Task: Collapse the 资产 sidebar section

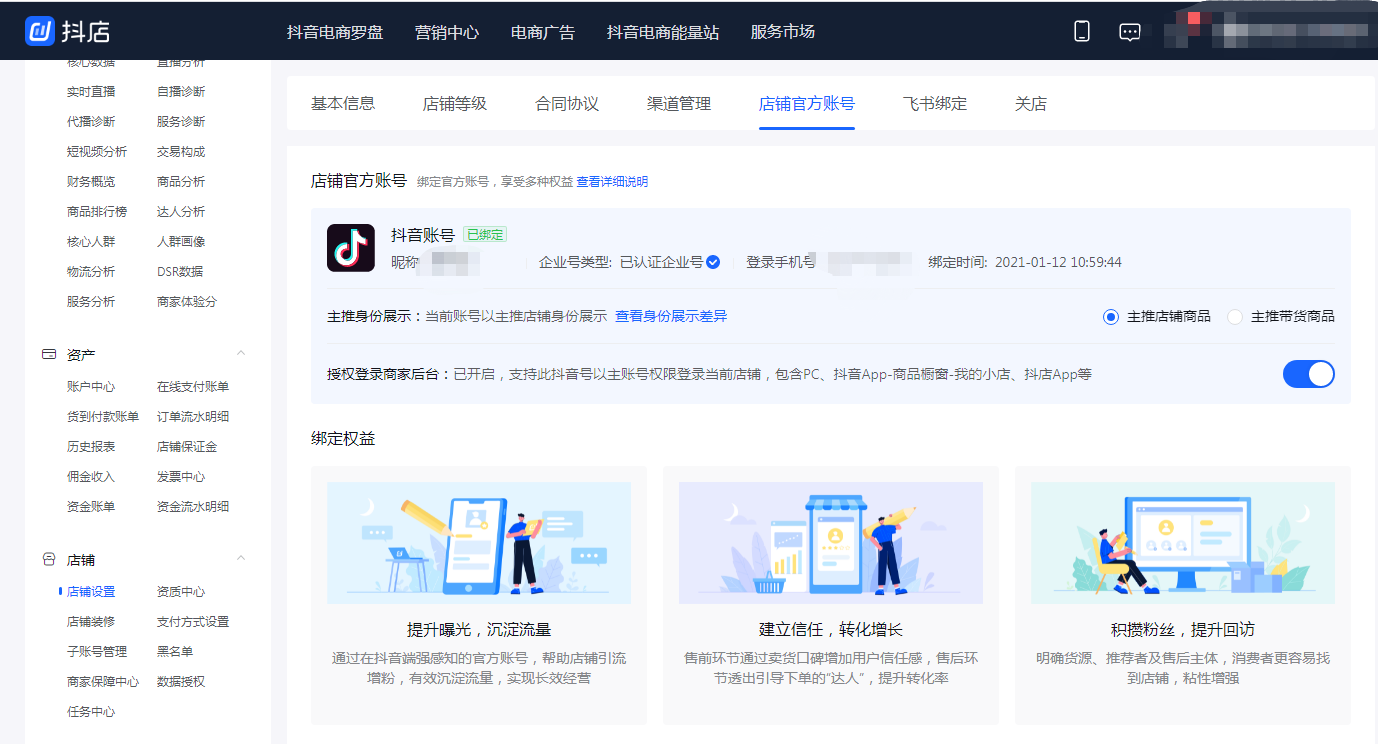Action: coord(240,353)
